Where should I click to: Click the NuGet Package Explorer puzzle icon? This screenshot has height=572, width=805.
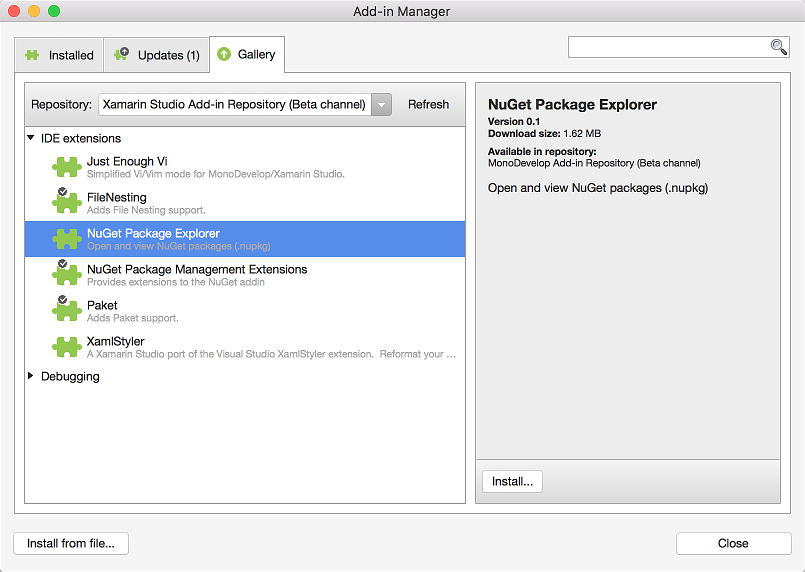pos(67,239)
